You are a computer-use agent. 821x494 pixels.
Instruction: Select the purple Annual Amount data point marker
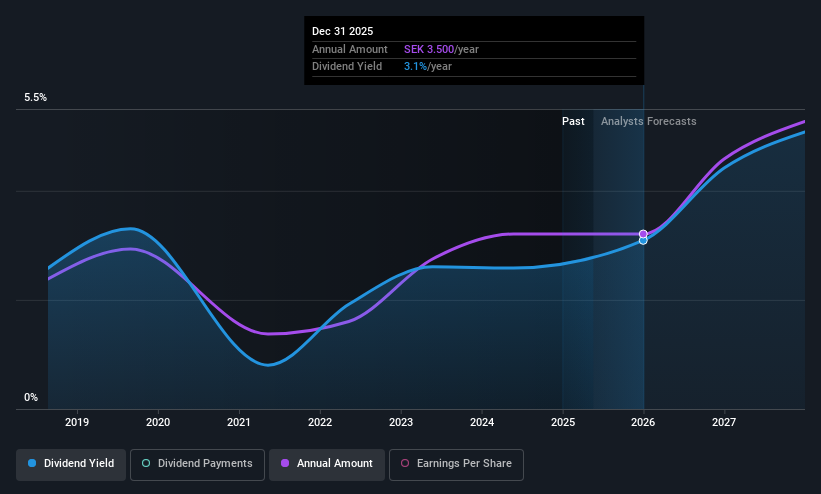click(x=643, y=234)
